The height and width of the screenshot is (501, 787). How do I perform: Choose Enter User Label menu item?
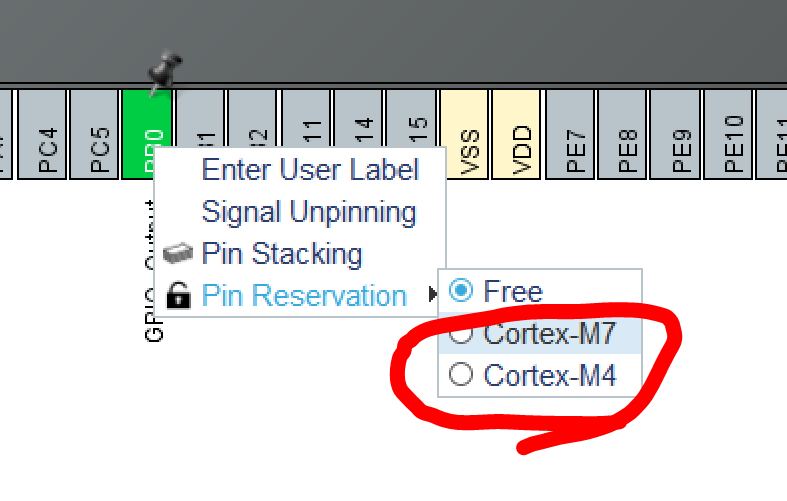[309, 169]
